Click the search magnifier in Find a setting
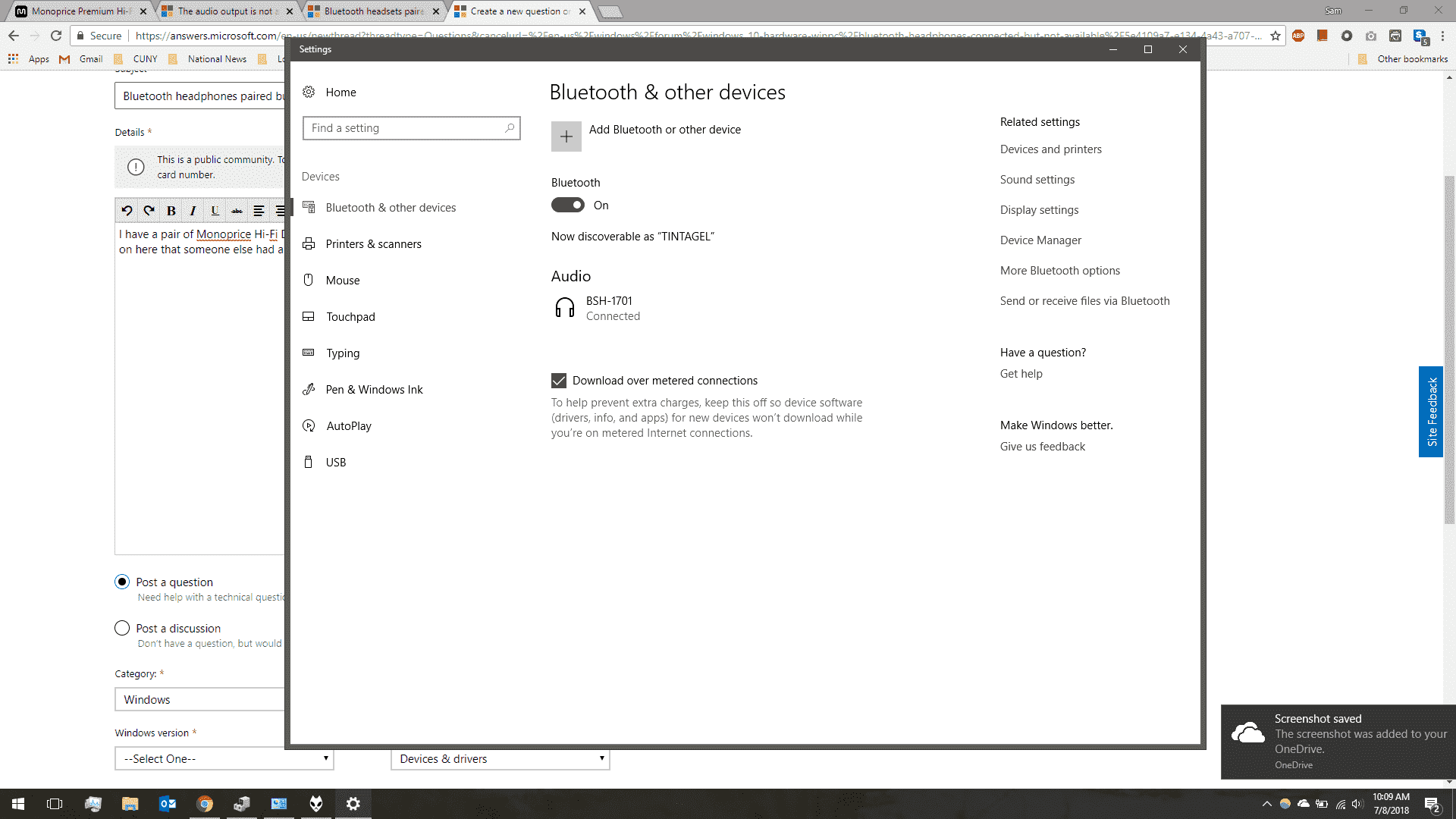Viewport: 1456px width, 819px height. coord(510,128)
